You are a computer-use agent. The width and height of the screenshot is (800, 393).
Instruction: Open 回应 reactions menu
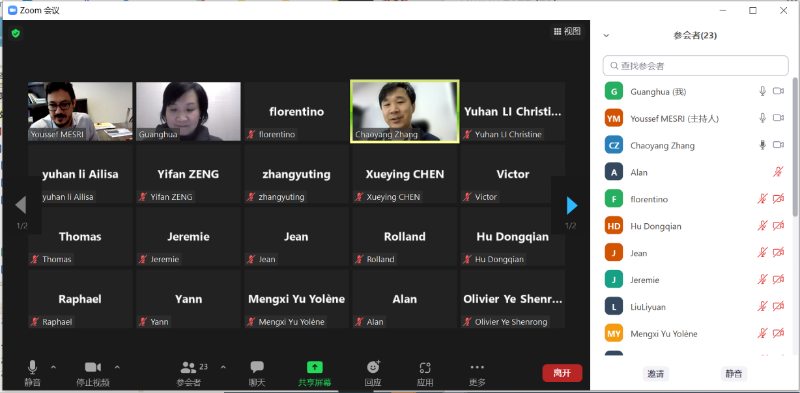coord(373,373)
